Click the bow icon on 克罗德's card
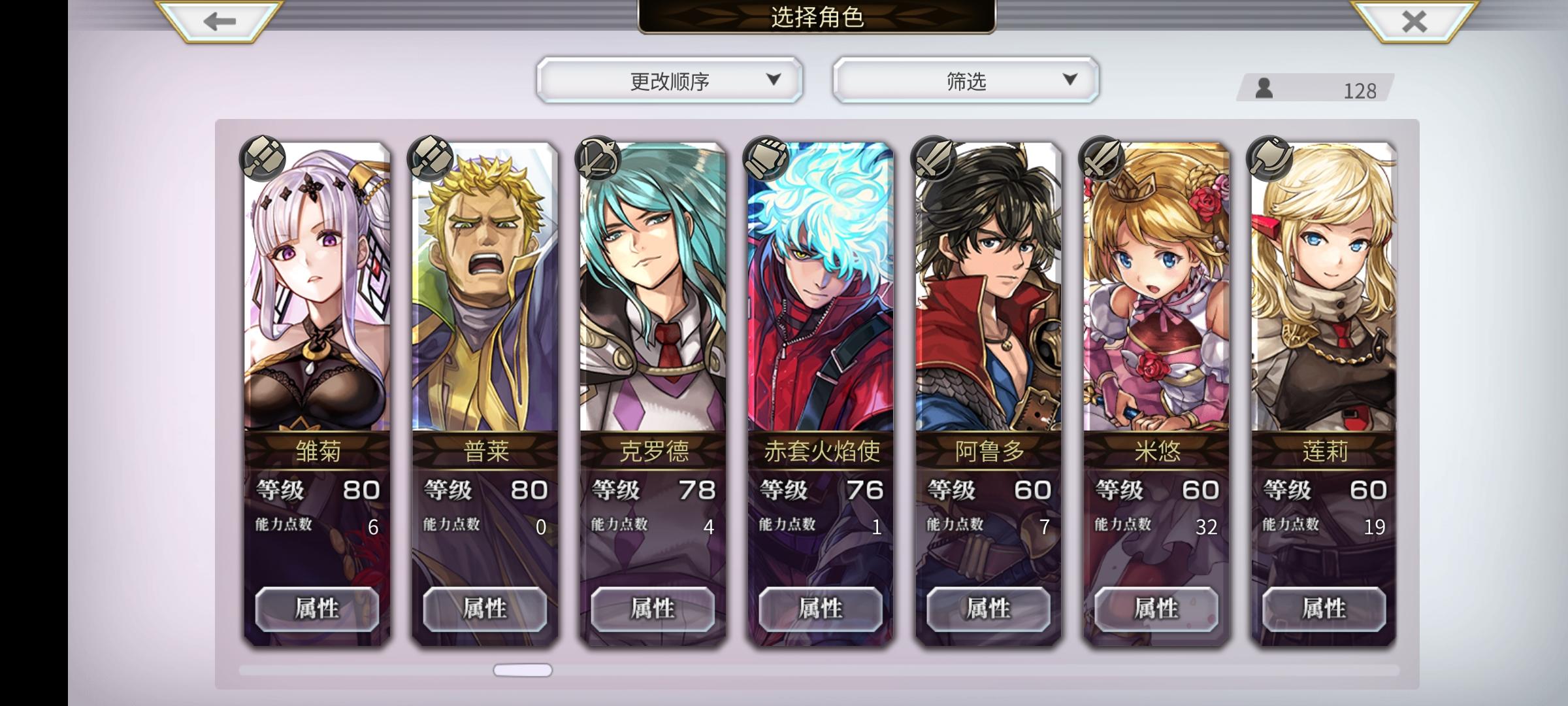The height and width of the screenshot is (706, 1568). coord(598,158)
